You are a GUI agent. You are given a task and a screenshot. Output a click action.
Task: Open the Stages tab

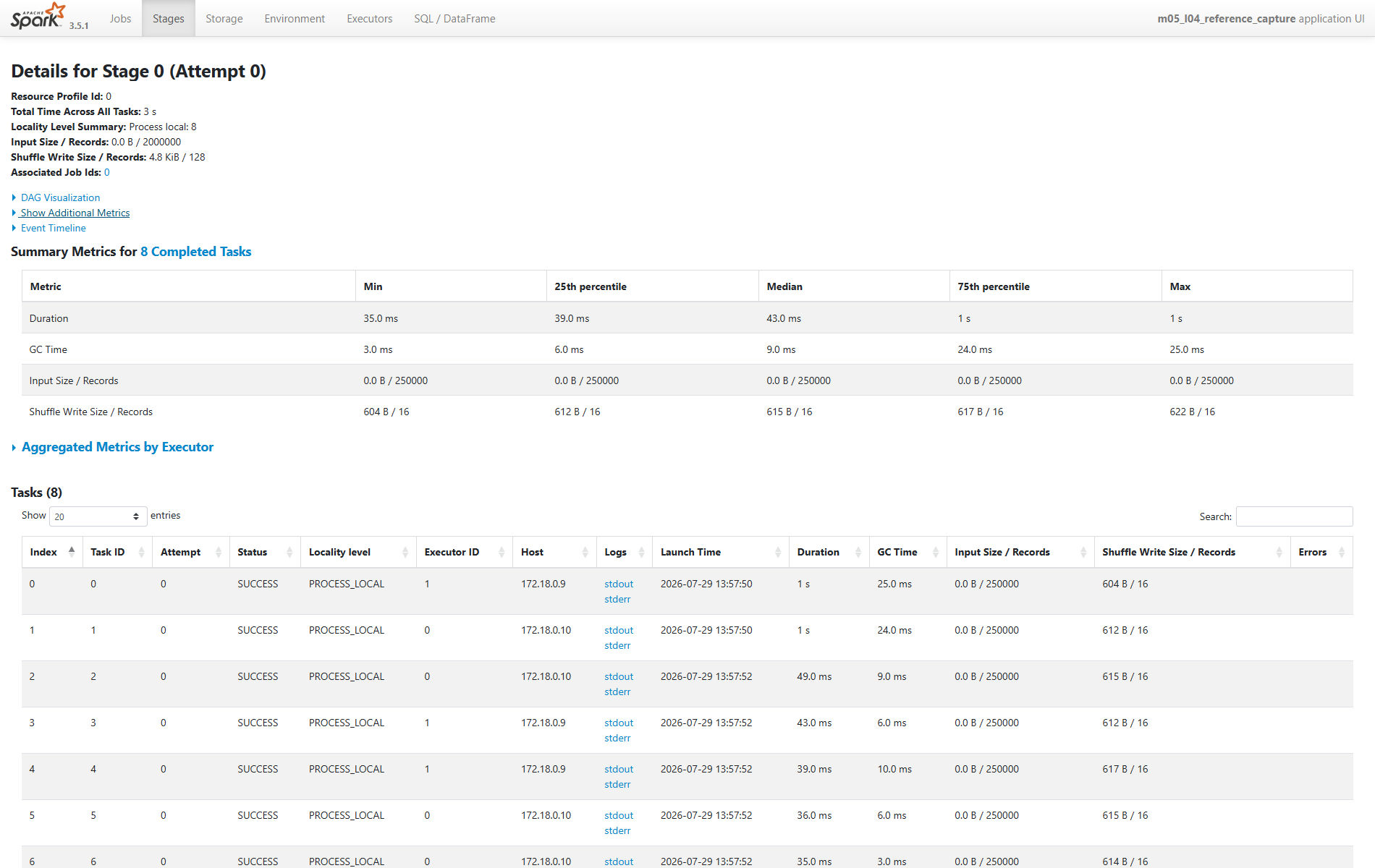[x=169, y=19]
